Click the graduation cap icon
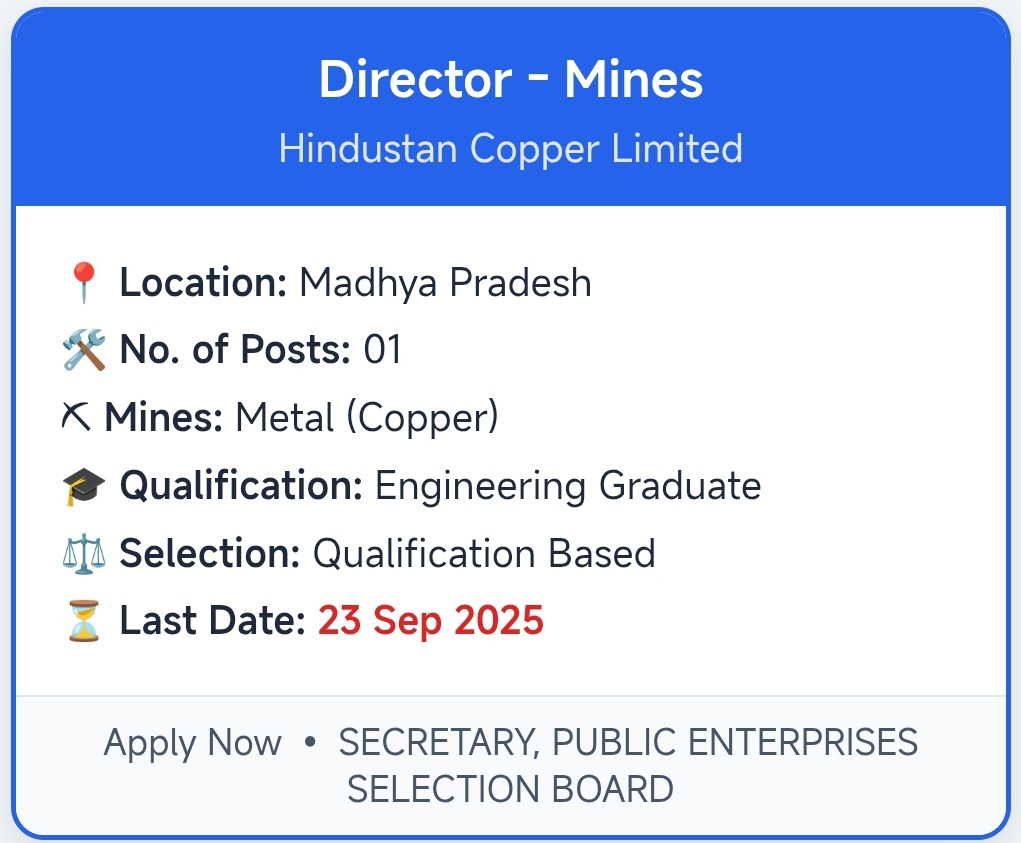Viewport: 1021px width, 843px height. click(x=83, y=486)
